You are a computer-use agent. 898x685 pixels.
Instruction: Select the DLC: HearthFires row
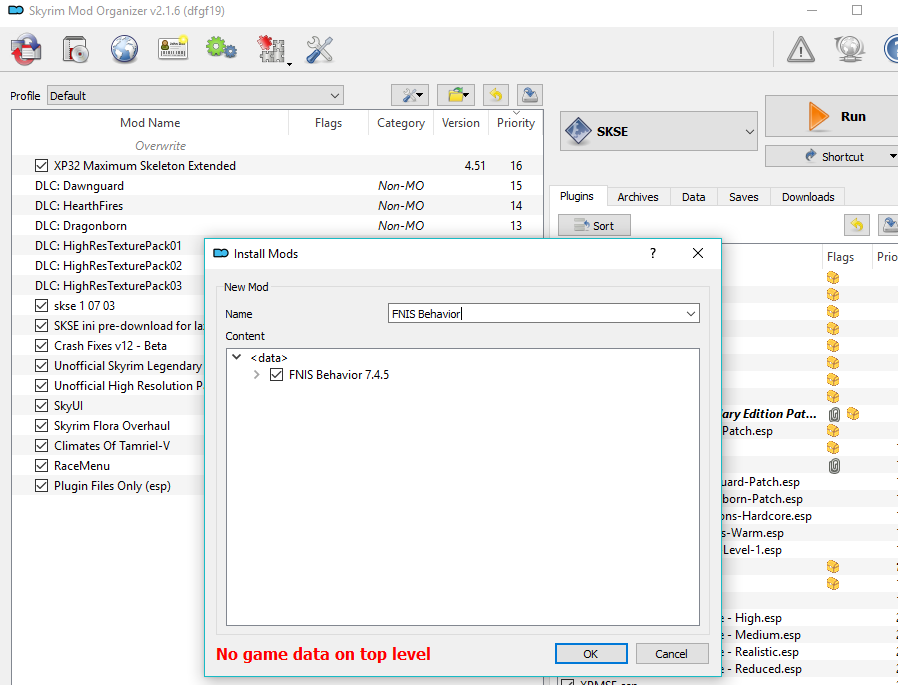tap(277, 206)
